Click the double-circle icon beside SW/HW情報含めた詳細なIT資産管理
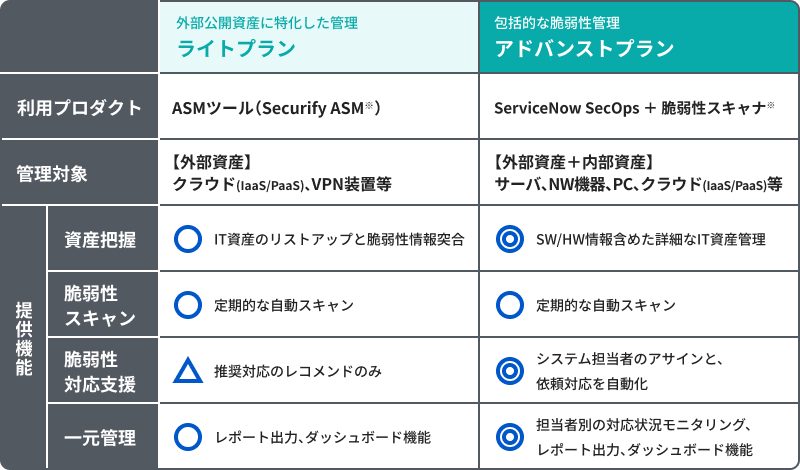This screenshot has height=470, width=800. pos(510,239)
